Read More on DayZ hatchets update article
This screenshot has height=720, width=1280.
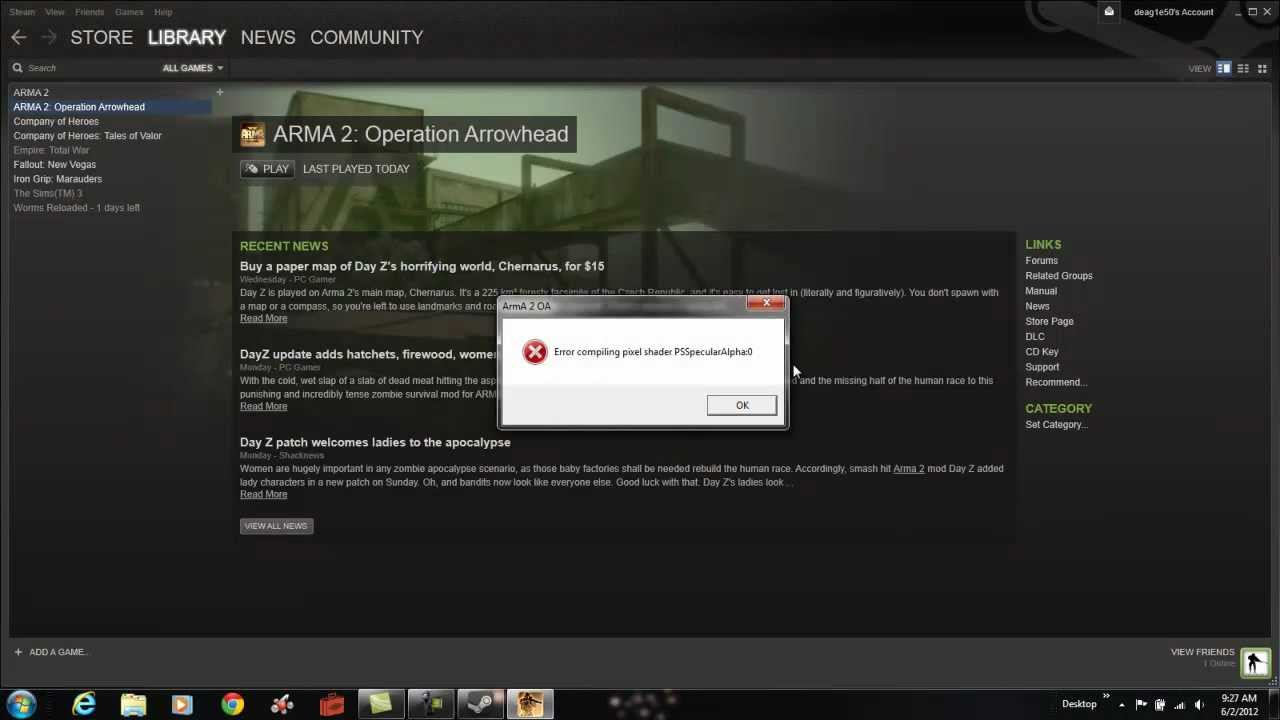[x=263, y=406]
